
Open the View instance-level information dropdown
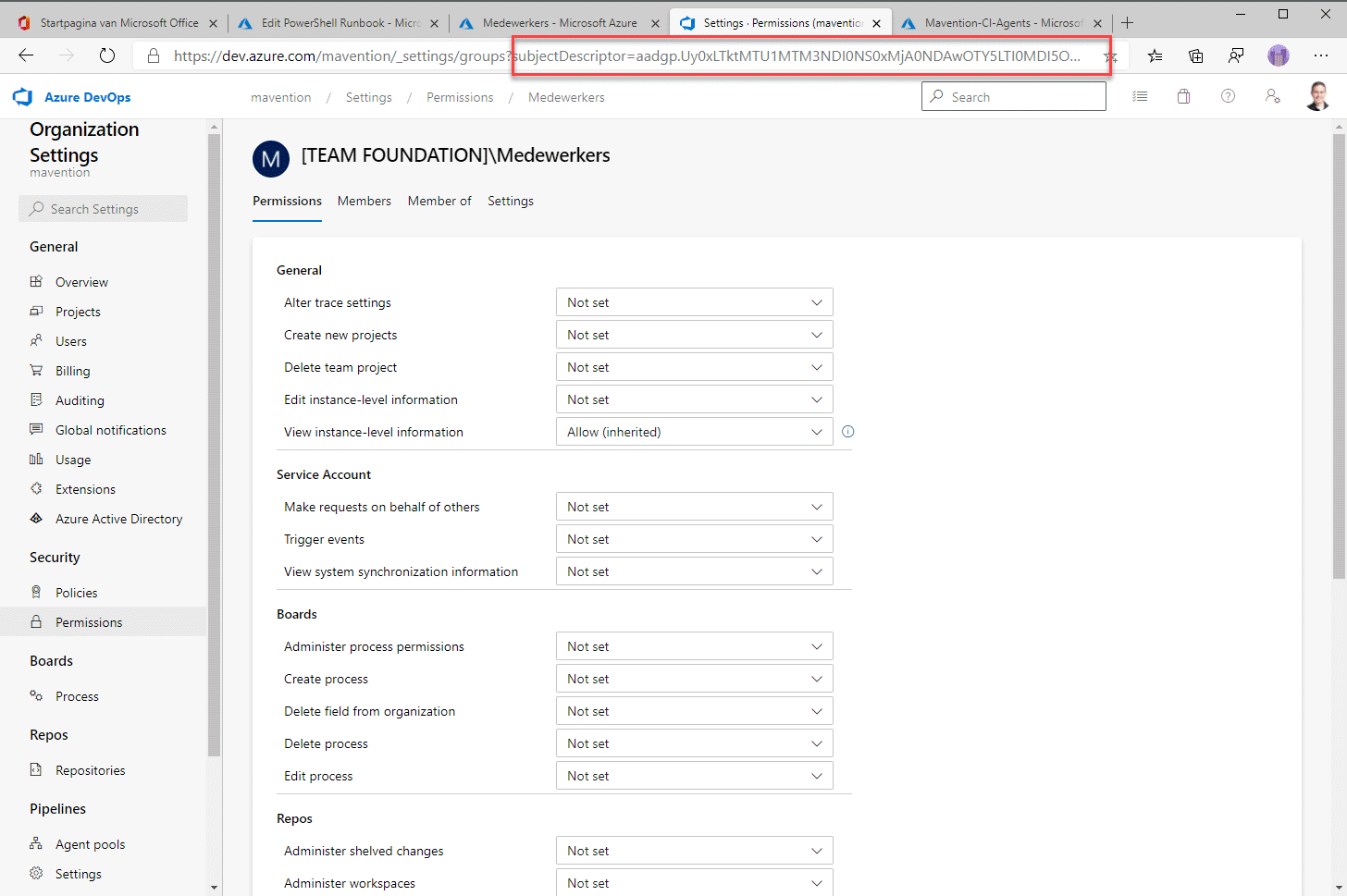[x=694, y=432]
